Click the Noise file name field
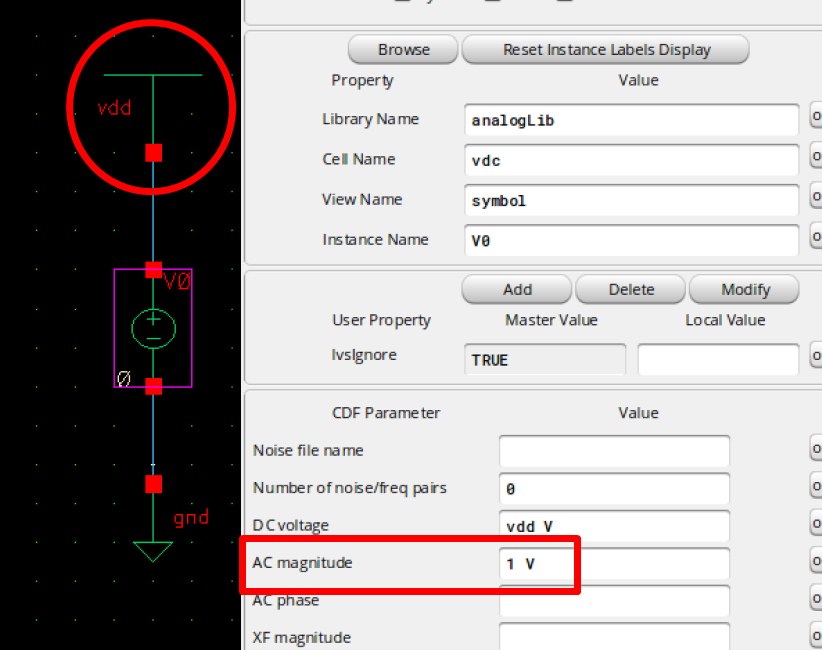Screen dimensions: 822x650 (x=614, y=451)
